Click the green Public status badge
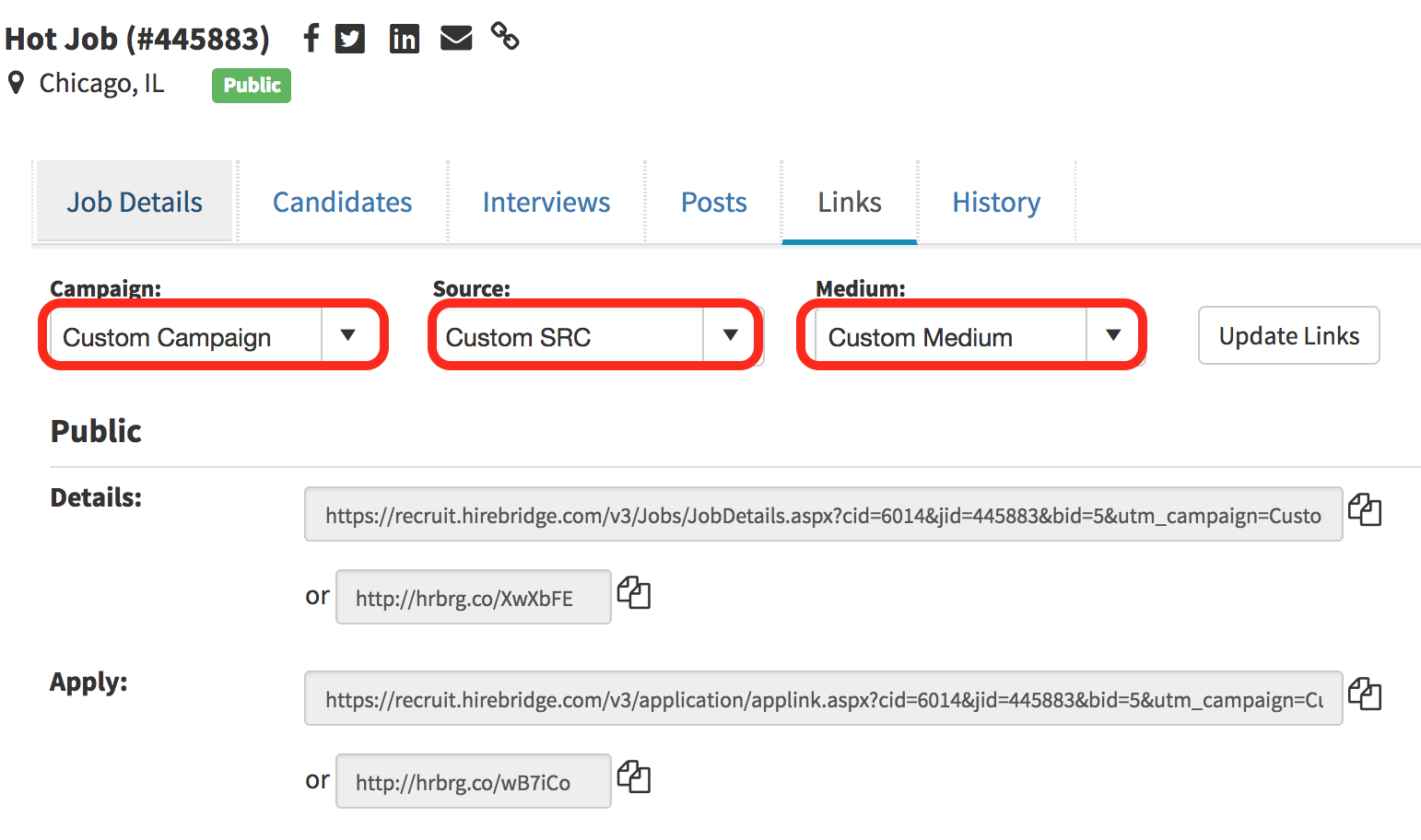Image resolution: width=1421 pixels, height=840 pixels. pos(251,85)
